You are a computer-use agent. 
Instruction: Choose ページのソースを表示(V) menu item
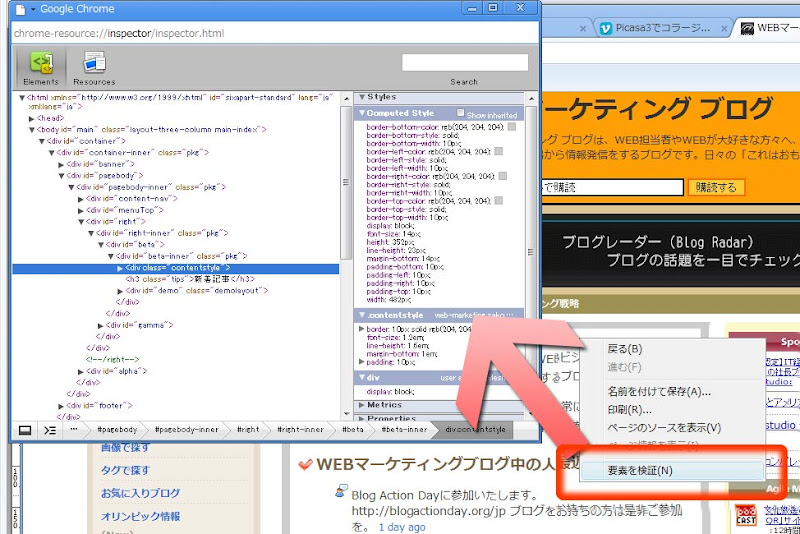click(664, 427)
